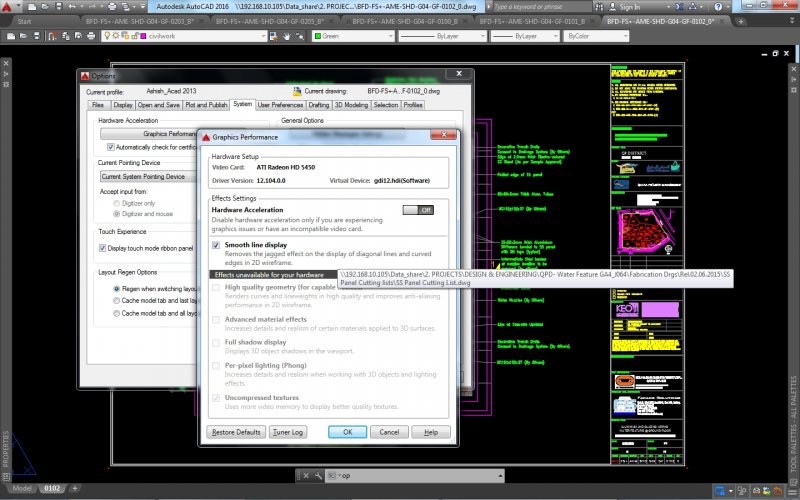Click Help in Graphics Performance dialog
Screen dimensions: 800x500
click(x=431, y=432)
